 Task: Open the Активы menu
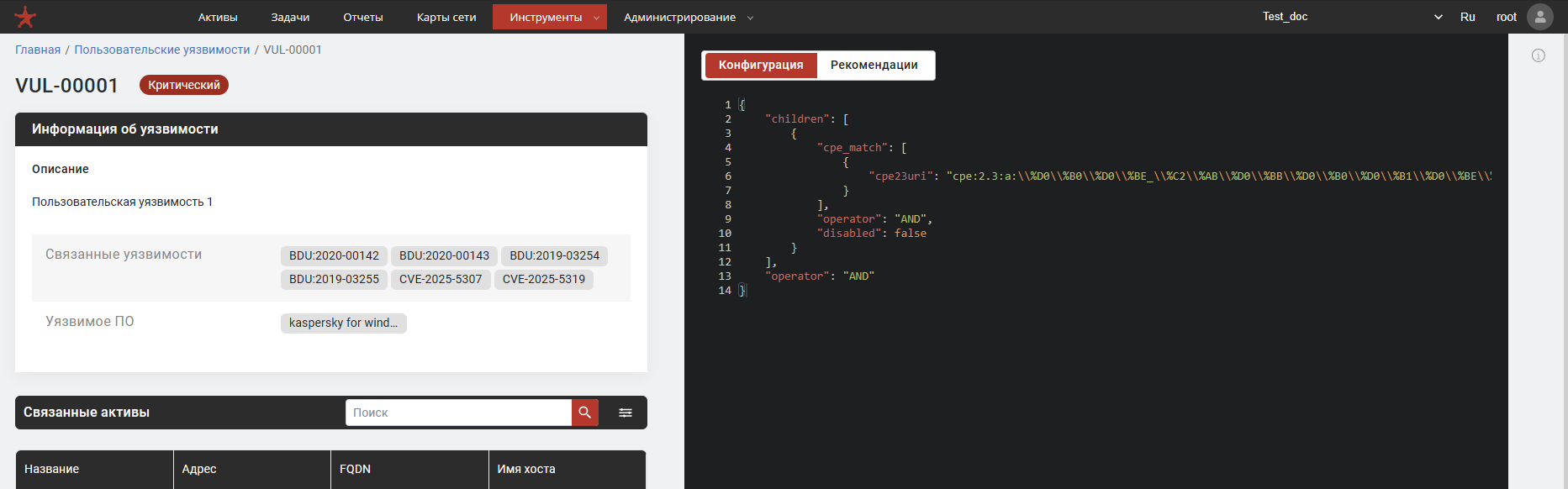[218, 17]
